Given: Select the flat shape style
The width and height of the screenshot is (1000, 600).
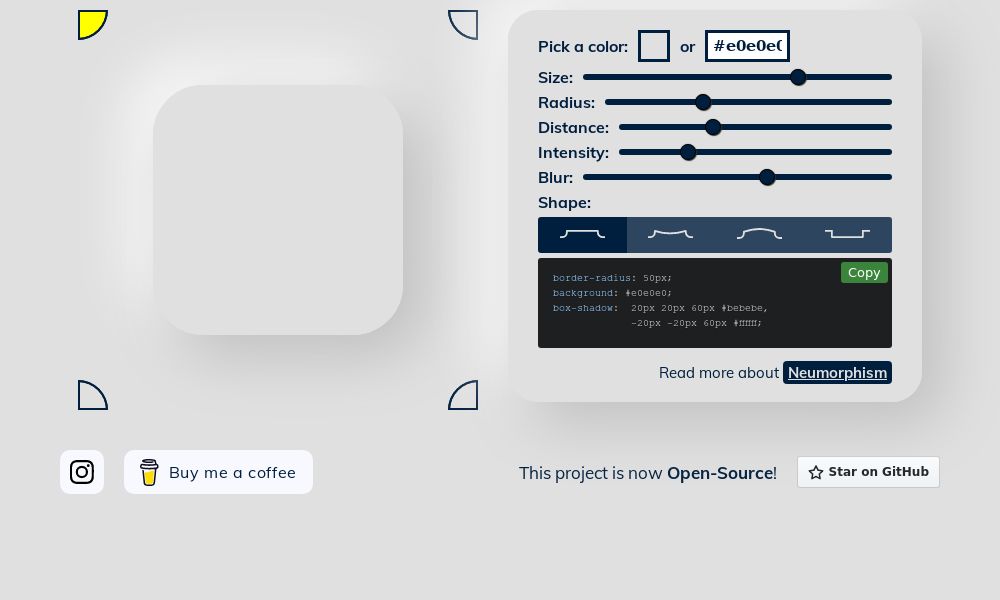Looking at the screenshot, I should tap(583, 235).
